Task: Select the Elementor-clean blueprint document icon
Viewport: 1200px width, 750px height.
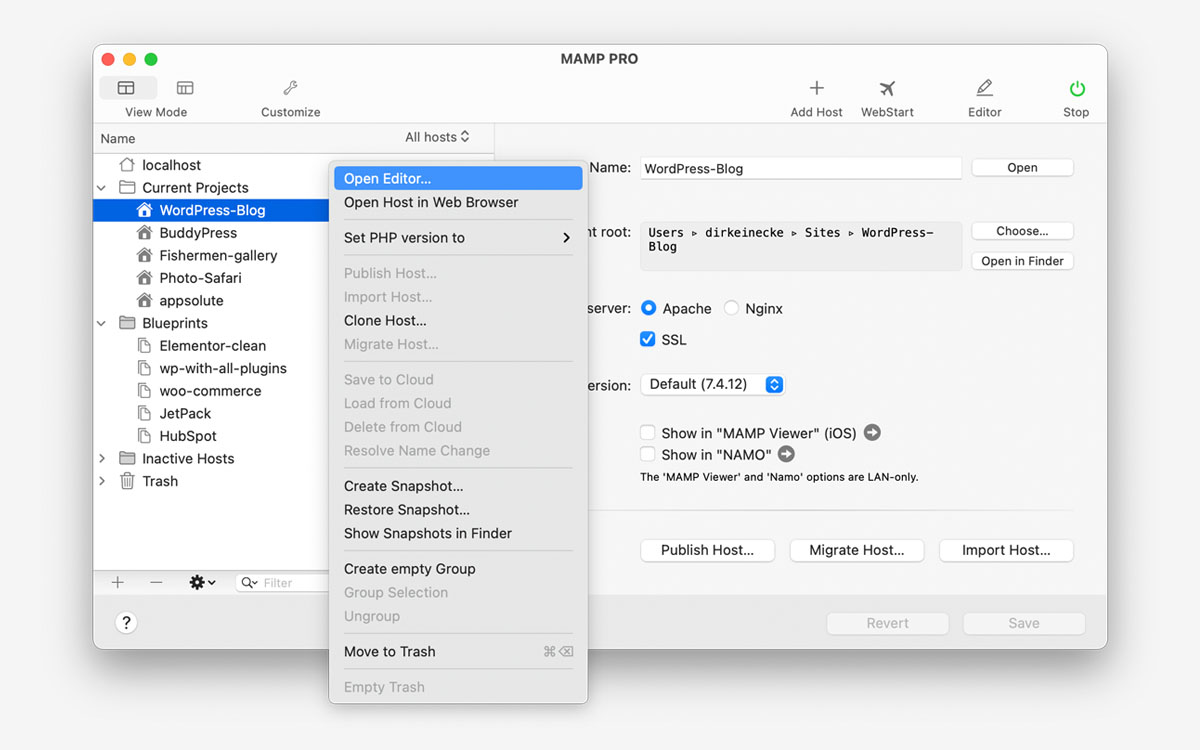Action: pyautogui.click(x=144, y=346)
